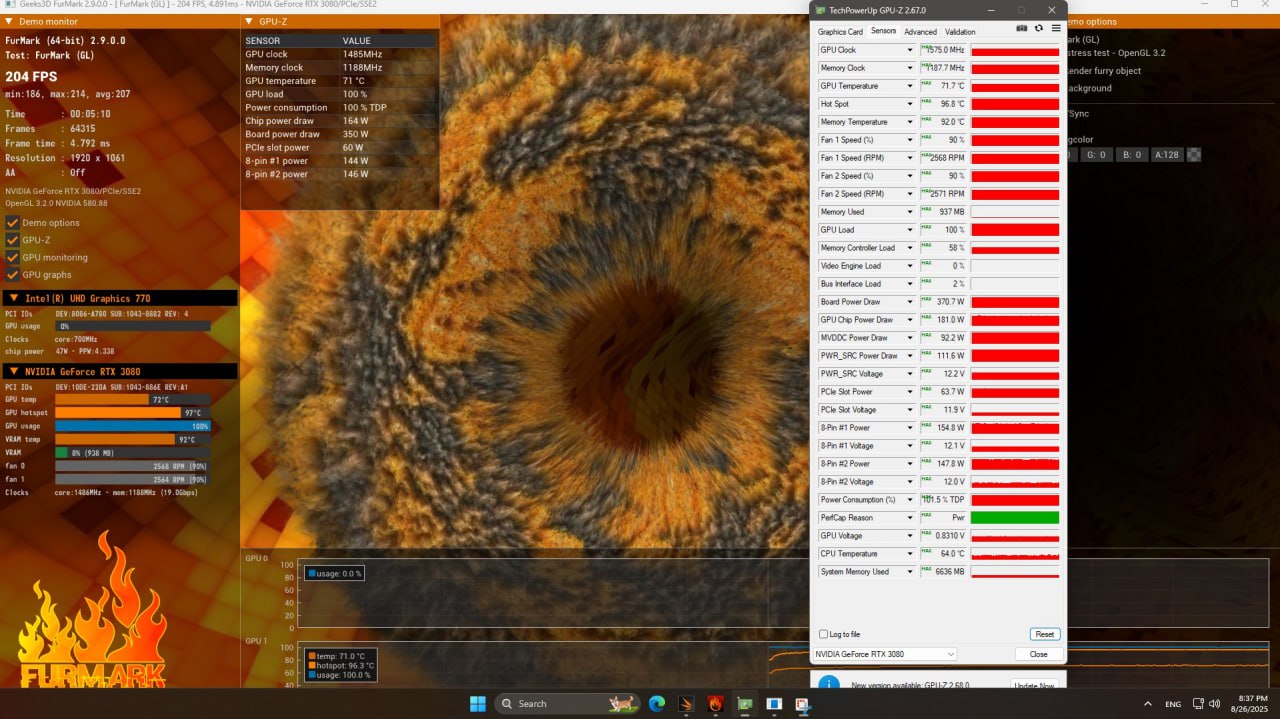The height and width of the screenshot is (719, 1280).
Task: Open the GPU-Z hamburger menu
Action: [1055, 28]
